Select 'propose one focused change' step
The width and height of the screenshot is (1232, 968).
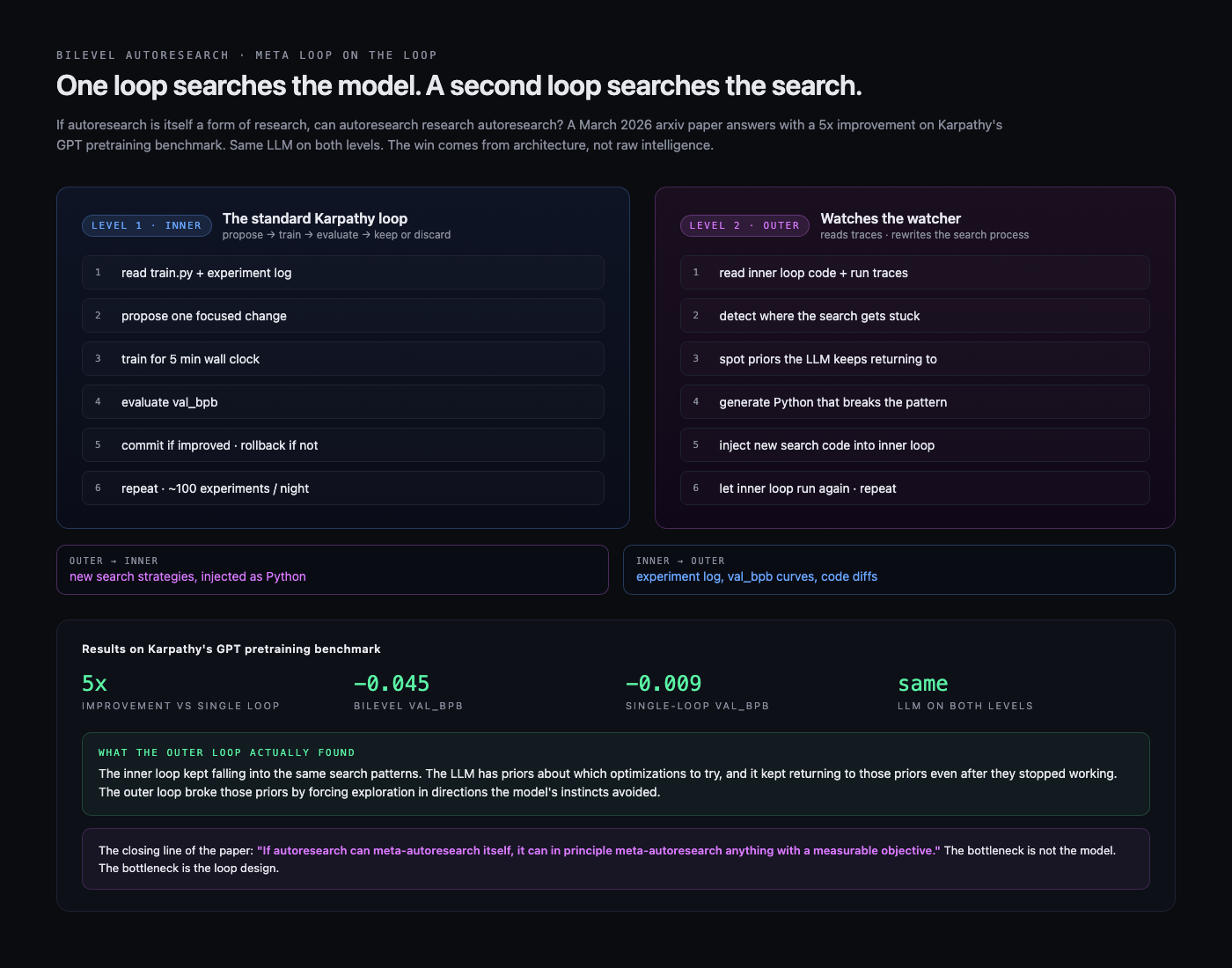tap(343, 316)
